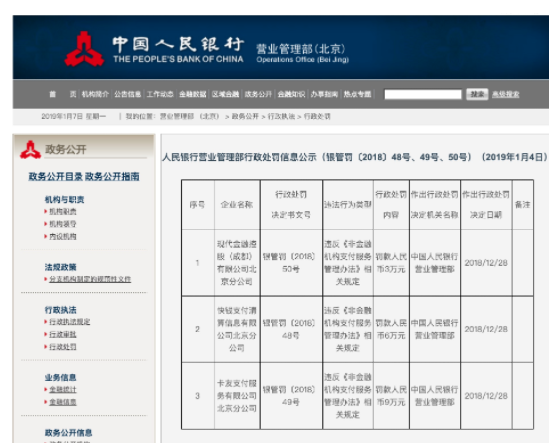
Task: Select the 区域金融 navigation item
Action: coord(225,94)
